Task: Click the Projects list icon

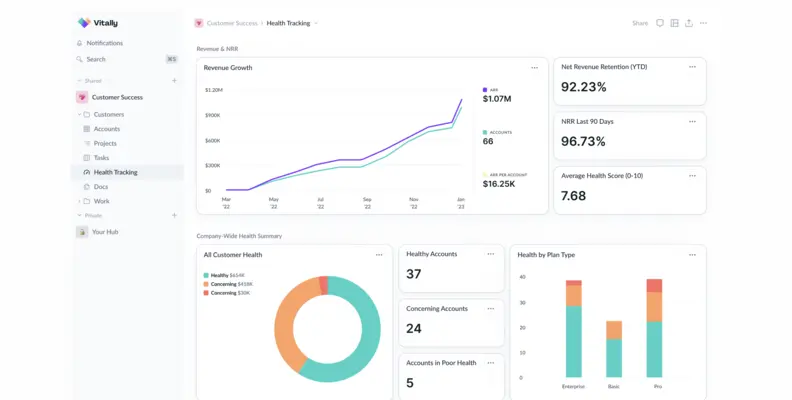Action: pos(86,143)
